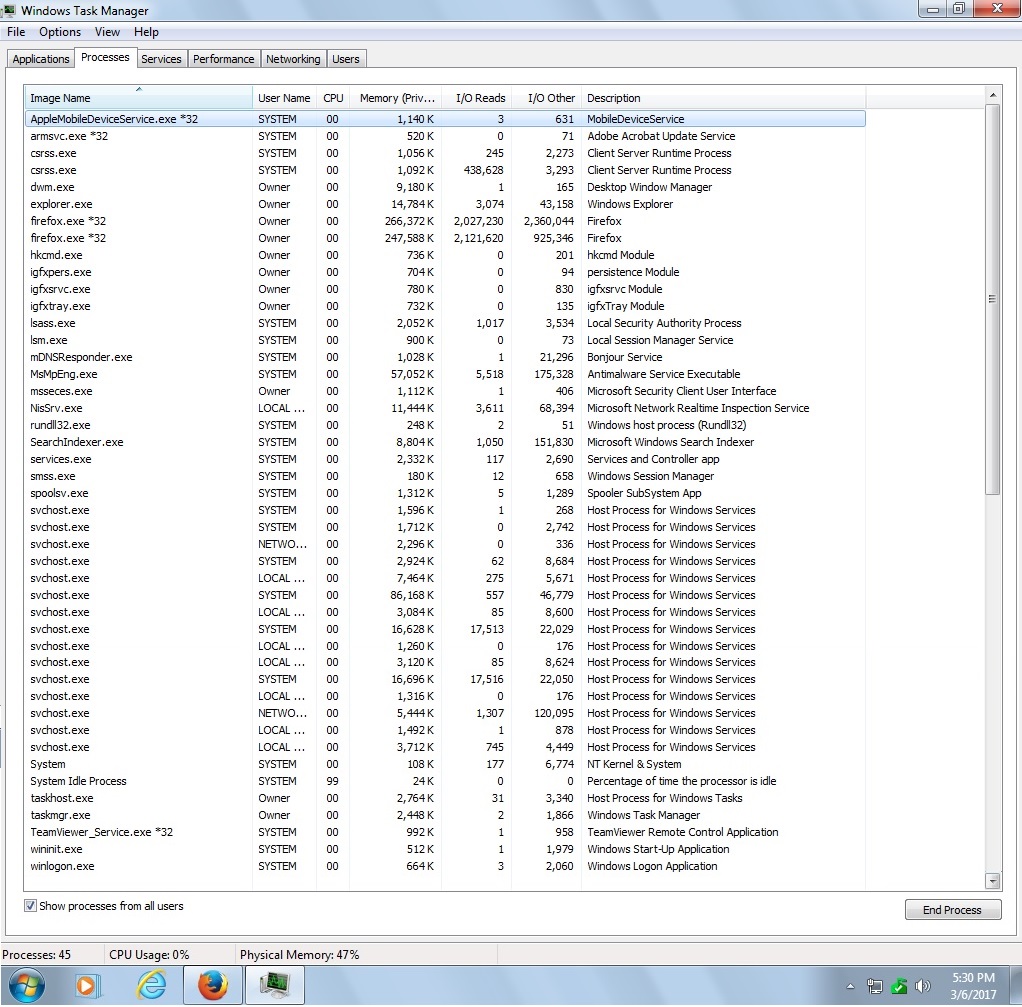Screen dimensions: 1022x1007
Task: Select the dwm.exe process
Action: click(445, 187)
